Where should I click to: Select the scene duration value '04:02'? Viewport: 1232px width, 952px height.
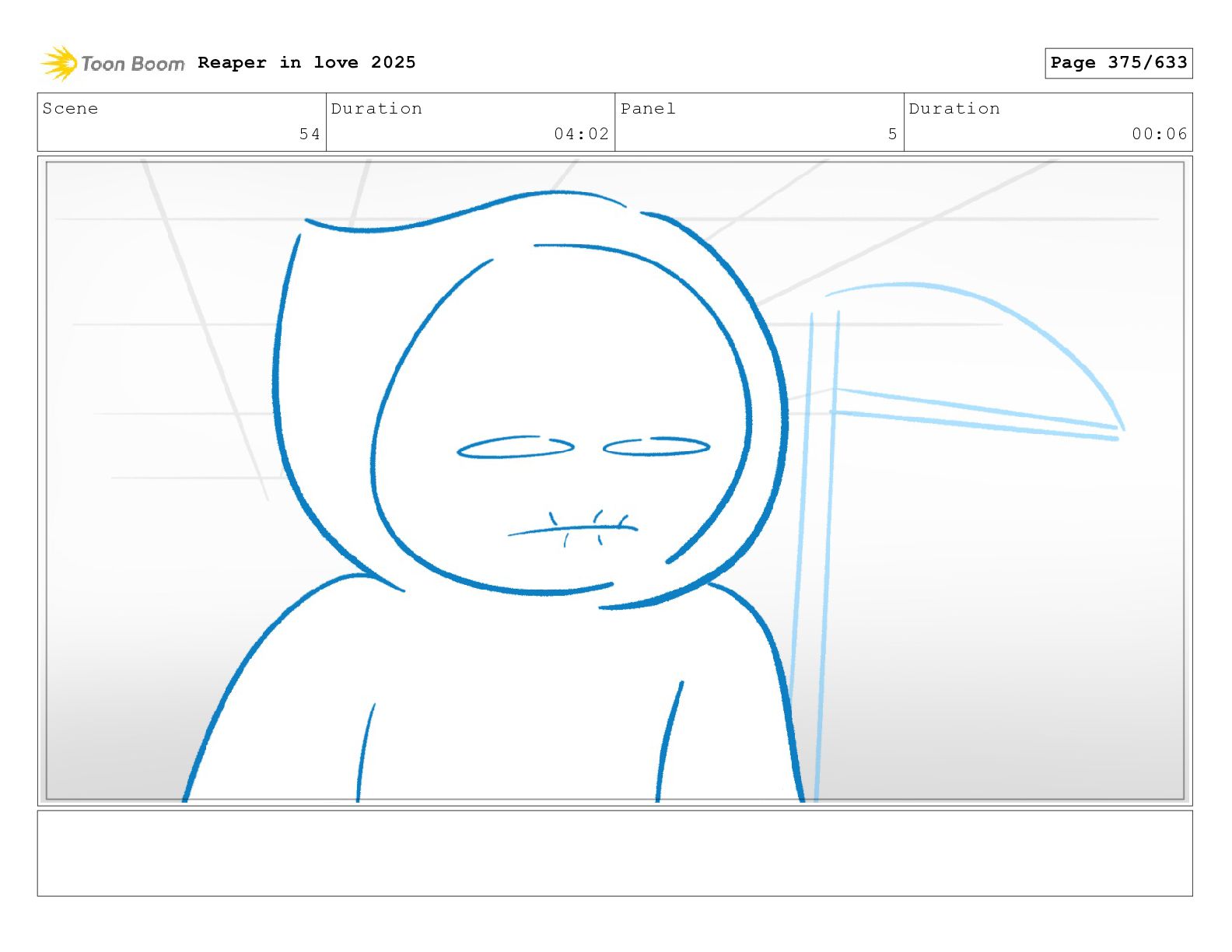click(x=581, y=134)
